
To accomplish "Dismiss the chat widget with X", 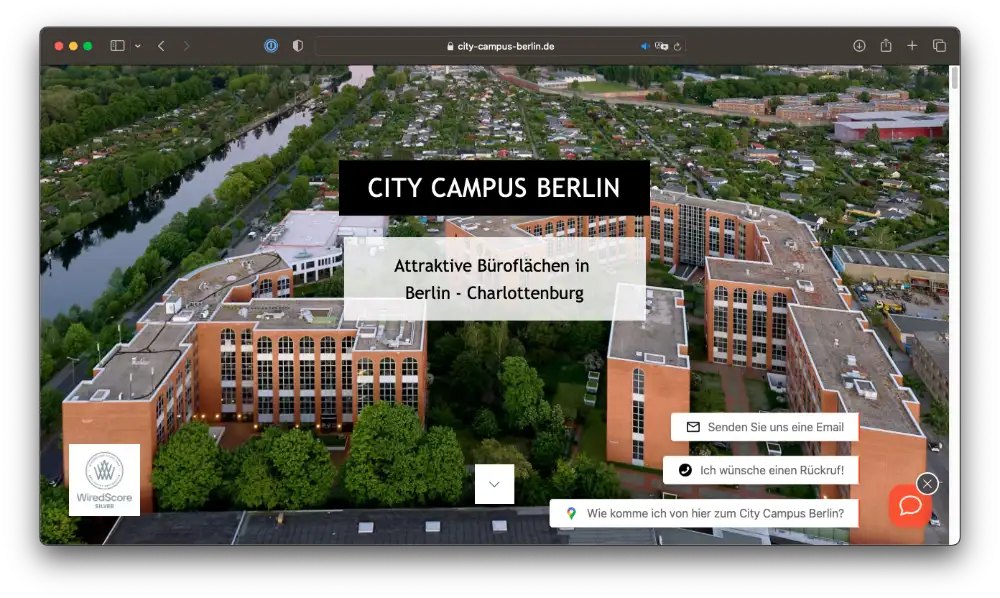I will tap(927, 483).
